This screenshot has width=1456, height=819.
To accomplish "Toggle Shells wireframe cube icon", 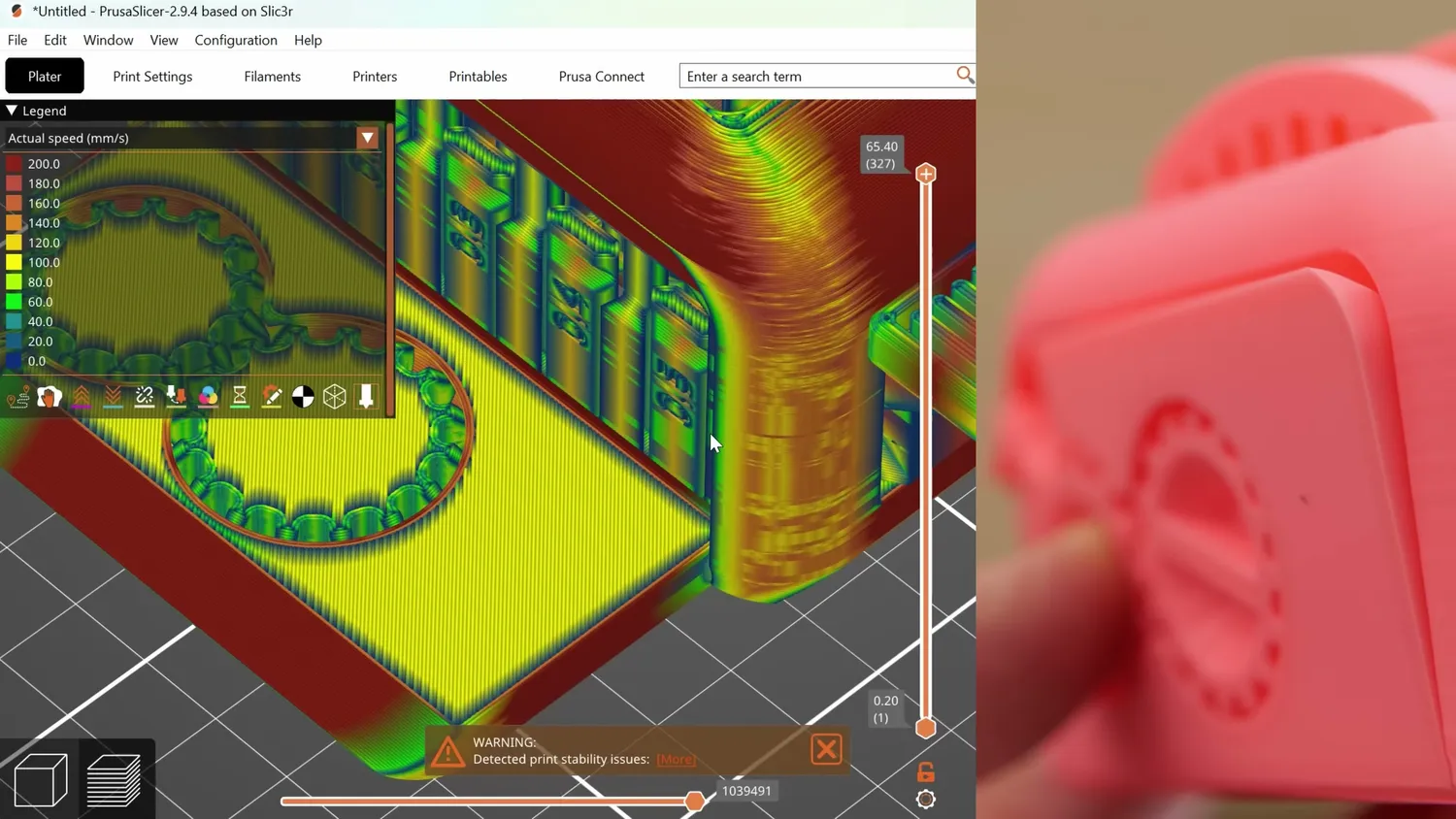I will (335, 397).
